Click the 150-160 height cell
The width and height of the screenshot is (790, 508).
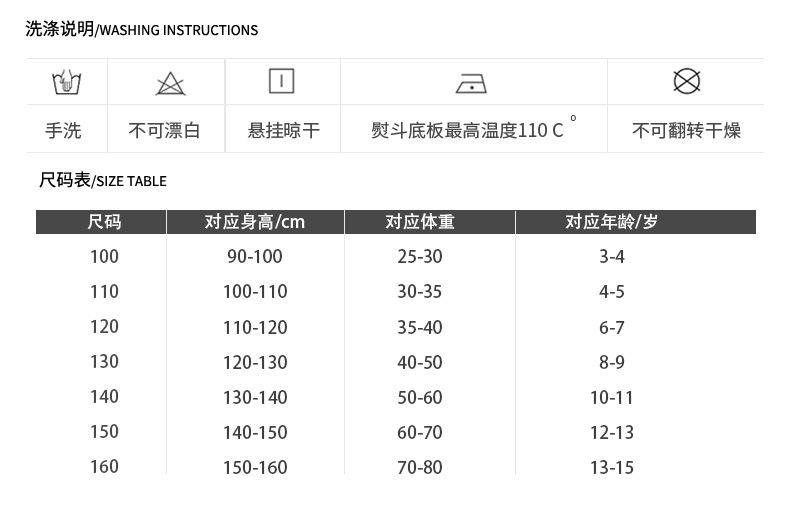(x=255, y=467)
